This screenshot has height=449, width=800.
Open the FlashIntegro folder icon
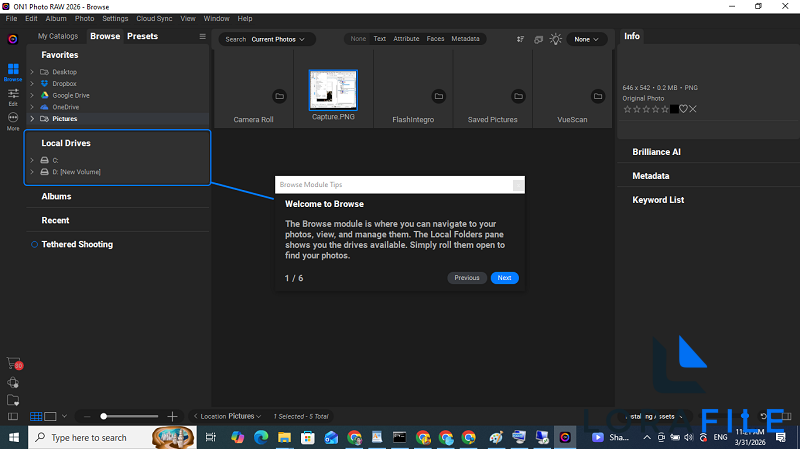coord(439,96)
